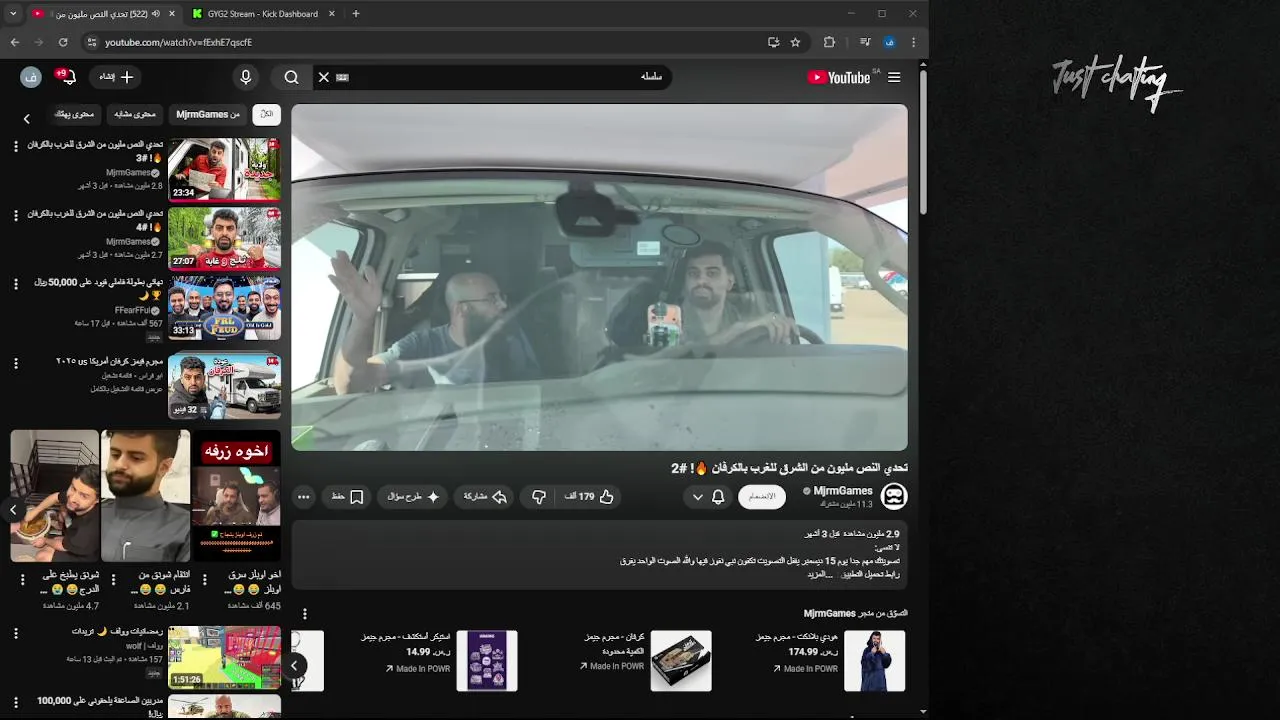Open the caravan board game product thumbnail
Viewport: 1280px width, 720px height.
681,660
